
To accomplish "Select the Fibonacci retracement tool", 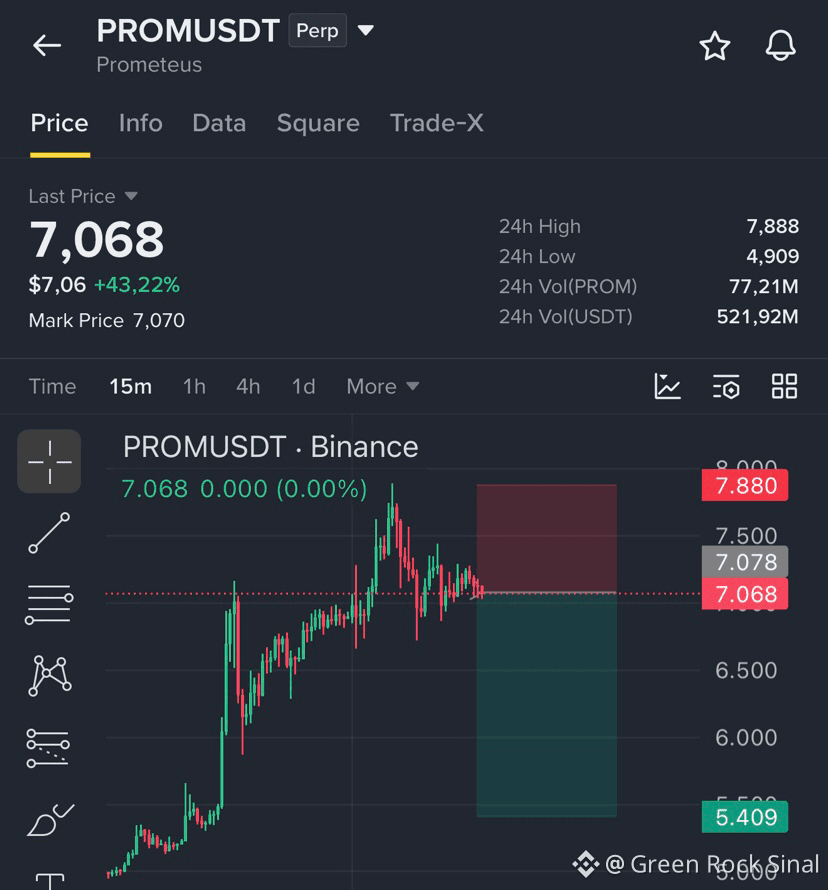I will pos(48,748).
